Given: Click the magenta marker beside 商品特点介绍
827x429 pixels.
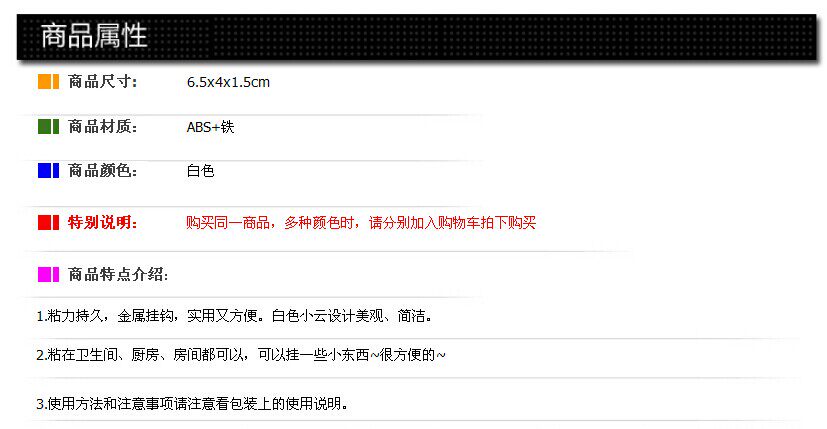Looking at the screenshot, I should coord(49,274).
